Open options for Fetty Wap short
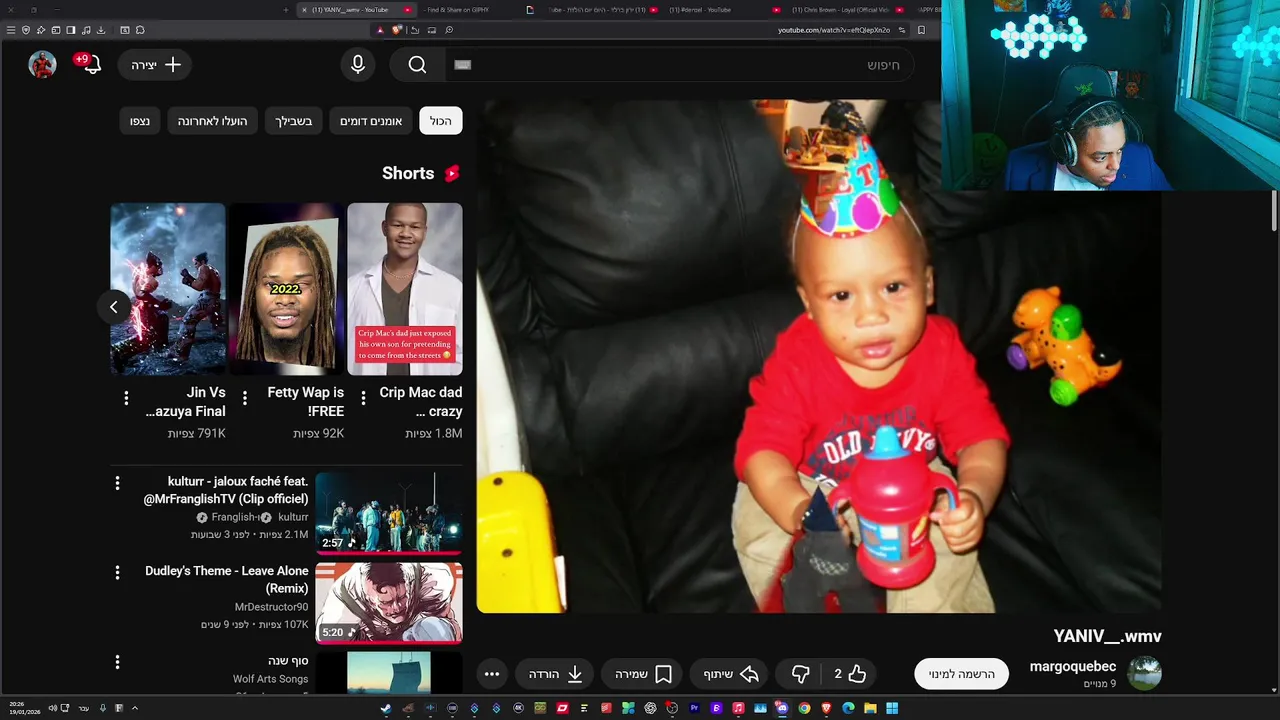1280x720 pixels. coord(245,398)
